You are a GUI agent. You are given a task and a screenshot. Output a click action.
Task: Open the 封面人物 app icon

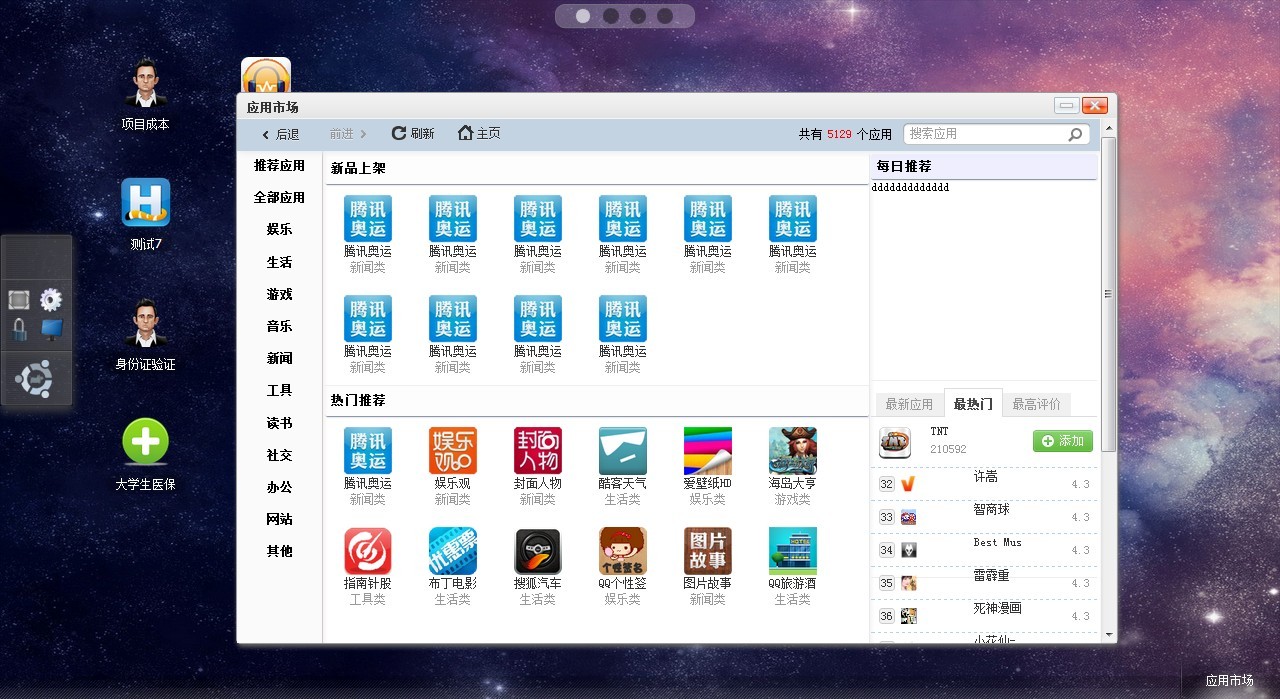pos(538,451)
